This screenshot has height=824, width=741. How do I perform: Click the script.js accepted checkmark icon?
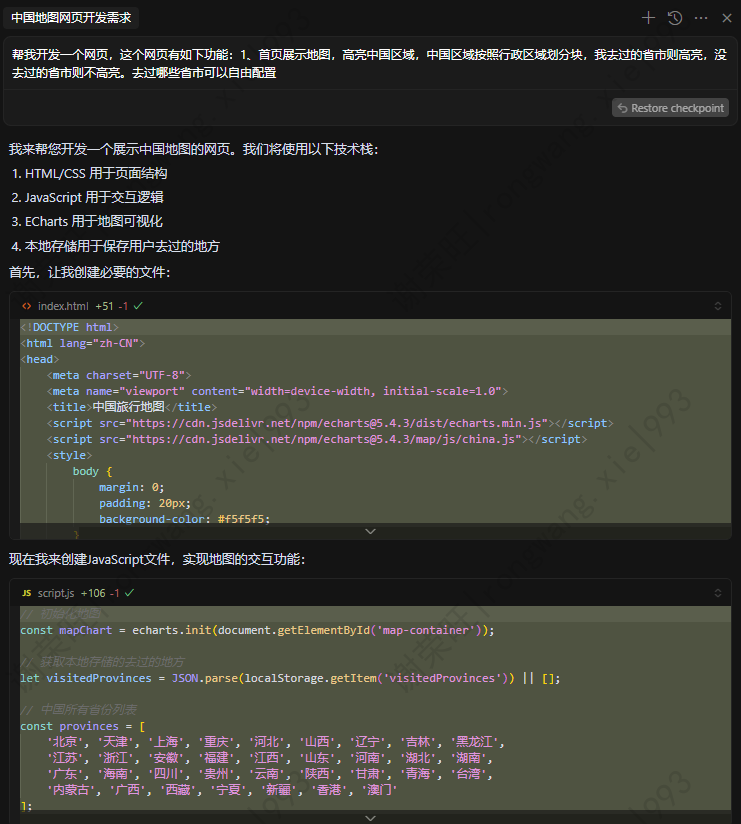[x=129, y=593]
